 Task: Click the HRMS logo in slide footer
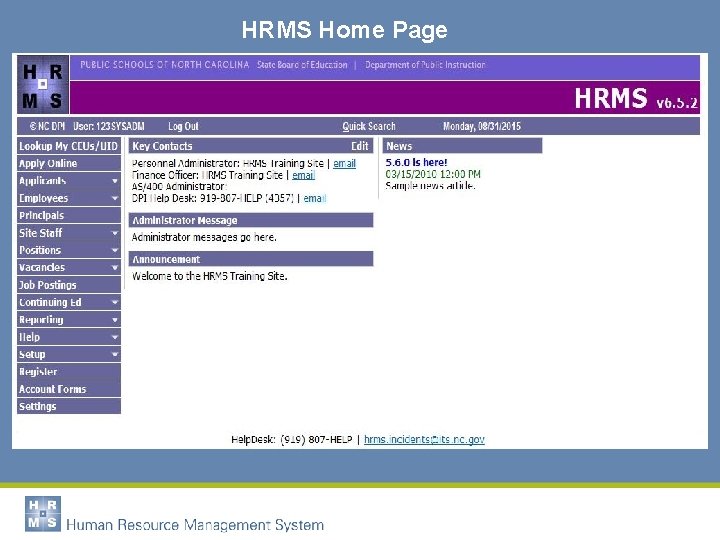point(43,514)
